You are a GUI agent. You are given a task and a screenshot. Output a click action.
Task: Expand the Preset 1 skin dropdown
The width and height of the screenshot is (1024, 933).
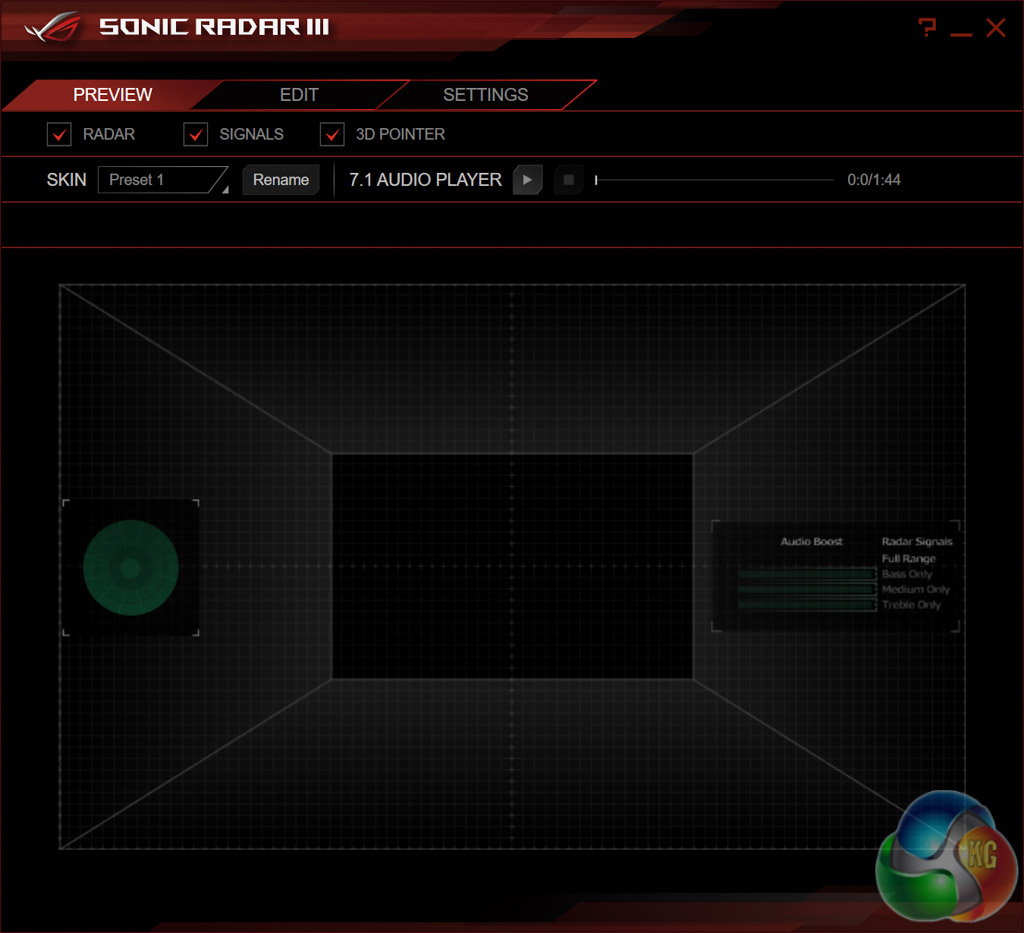point(163,180)
